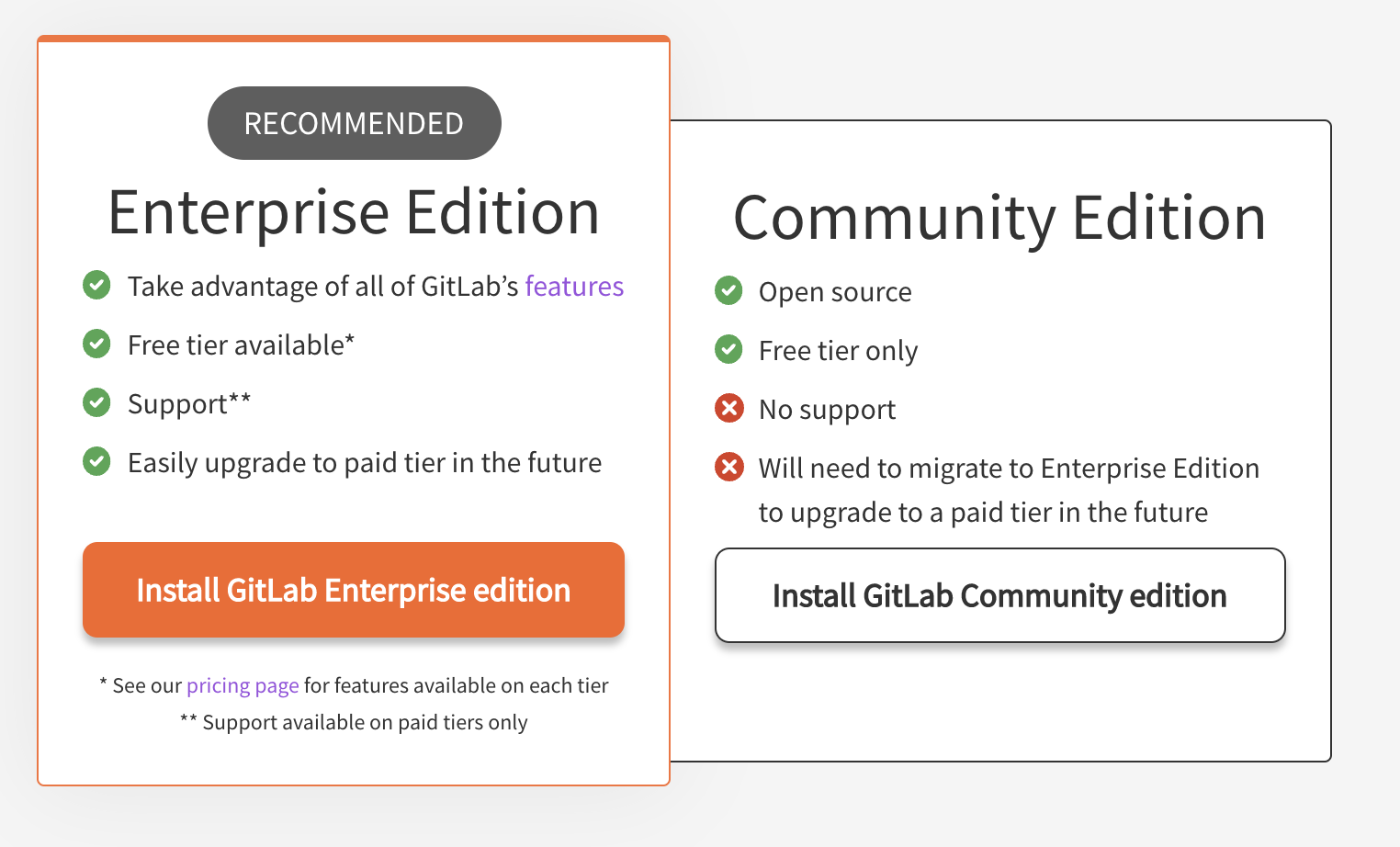Click green check icon next to Open source
The height and width of the screenshot is (847, 1400).
click(x=728, y=290)
